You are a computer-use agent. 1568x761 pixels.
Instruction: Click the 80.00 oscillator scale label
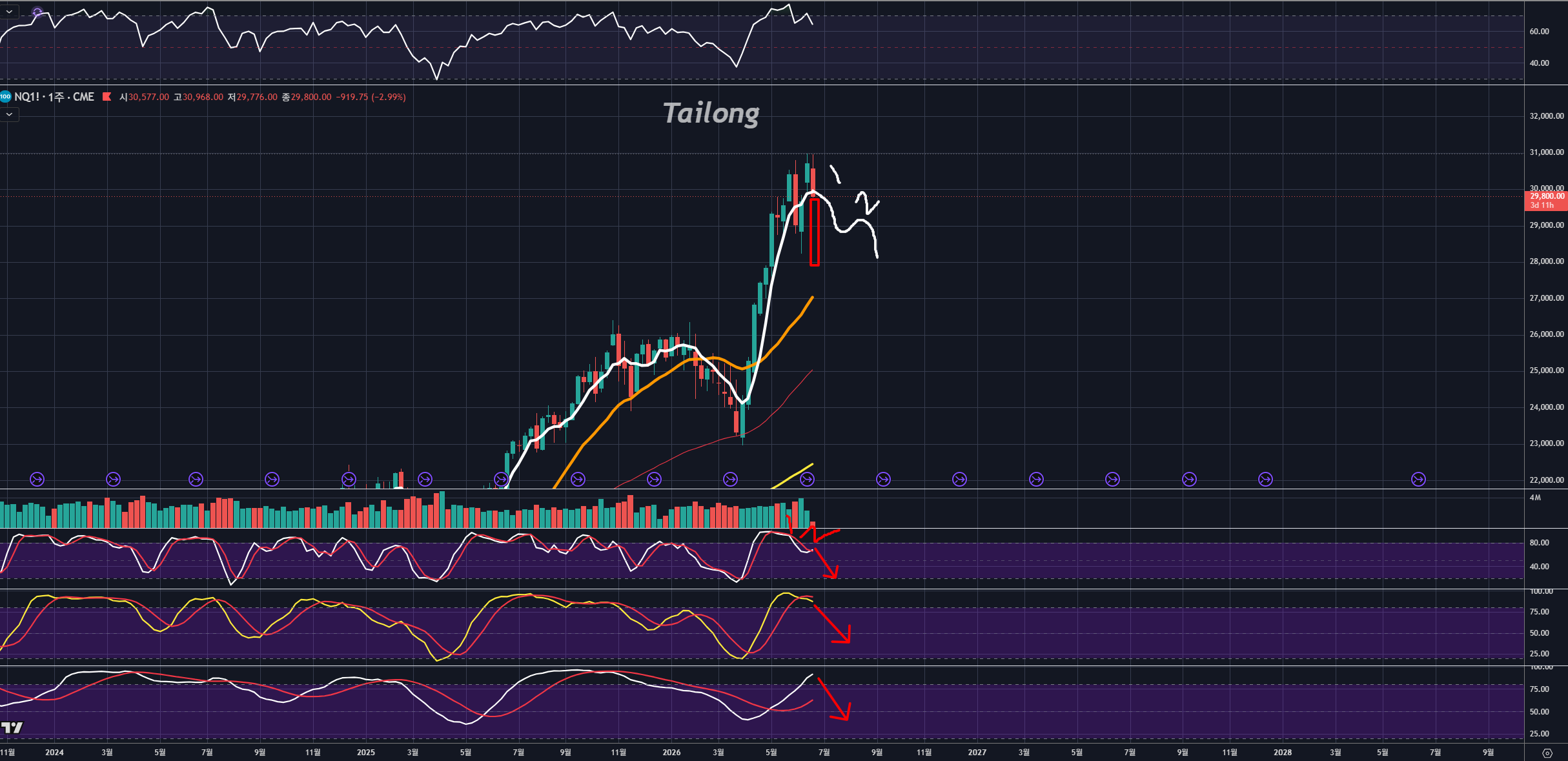coord(1539,543)
